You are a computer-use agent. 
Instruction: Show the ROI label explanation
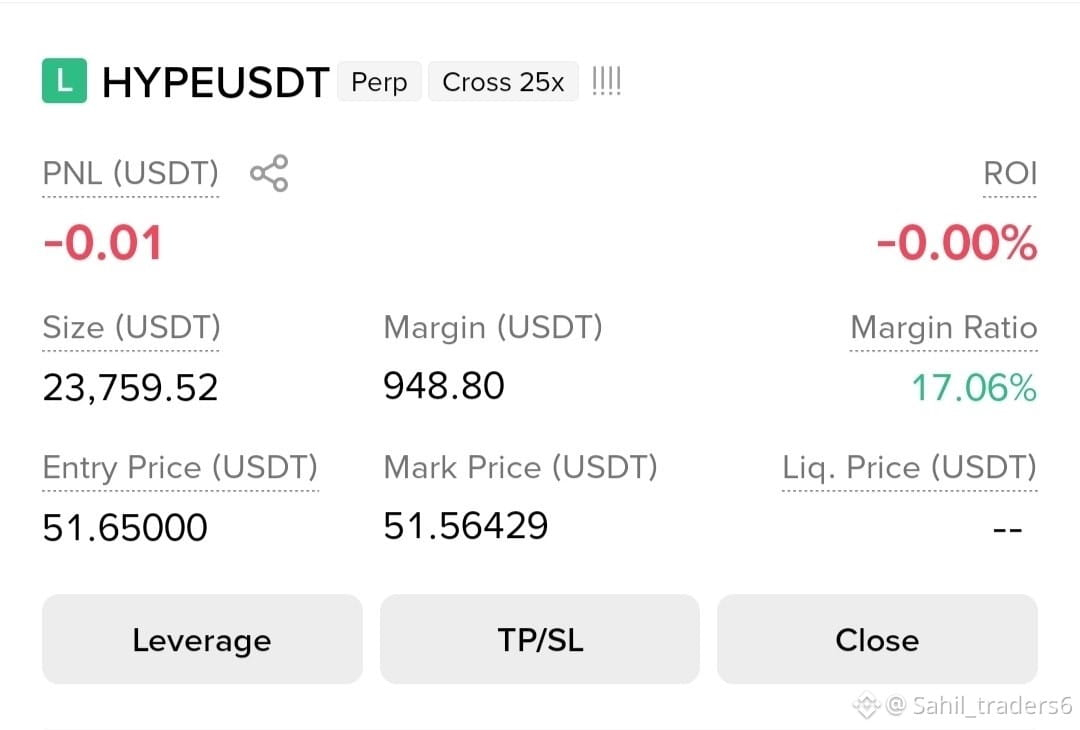pos(1010,174)
